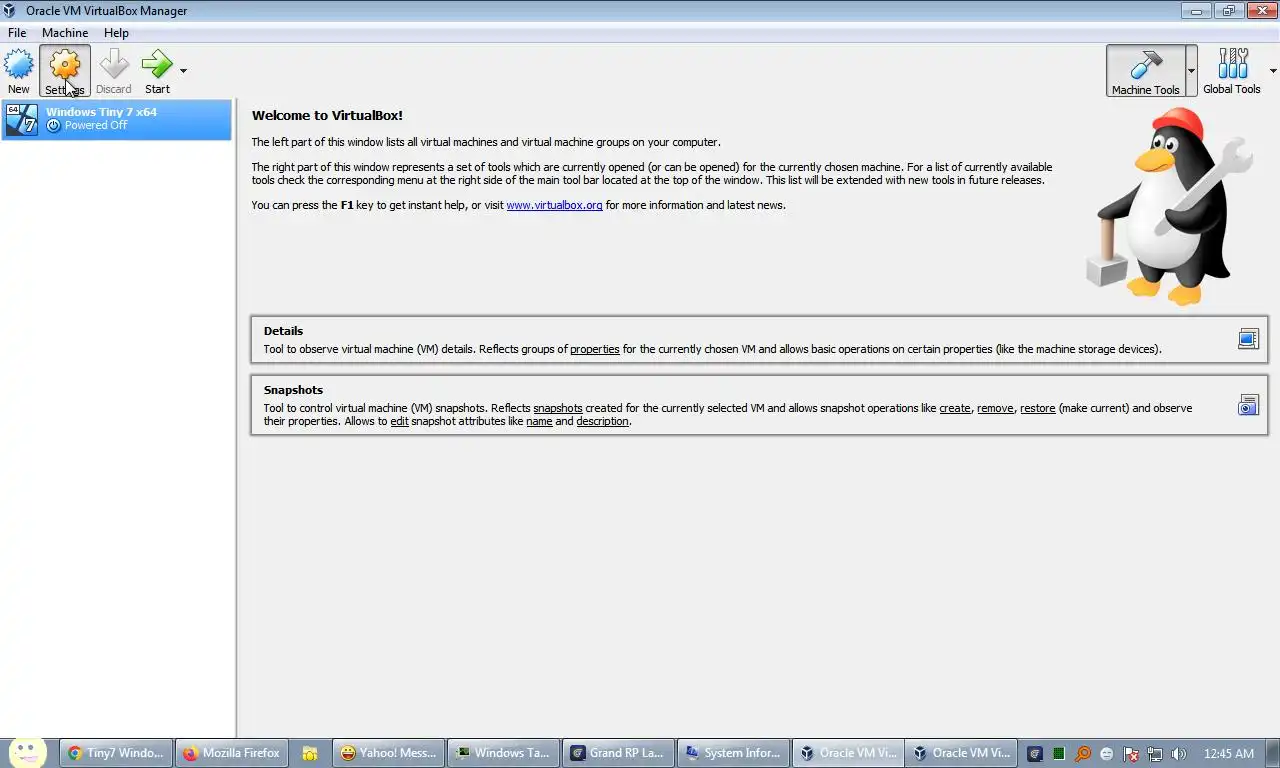Click the orange magnifier tray icon
The height and width of the screenshot is (768, 1280).
coord(1083,754)
